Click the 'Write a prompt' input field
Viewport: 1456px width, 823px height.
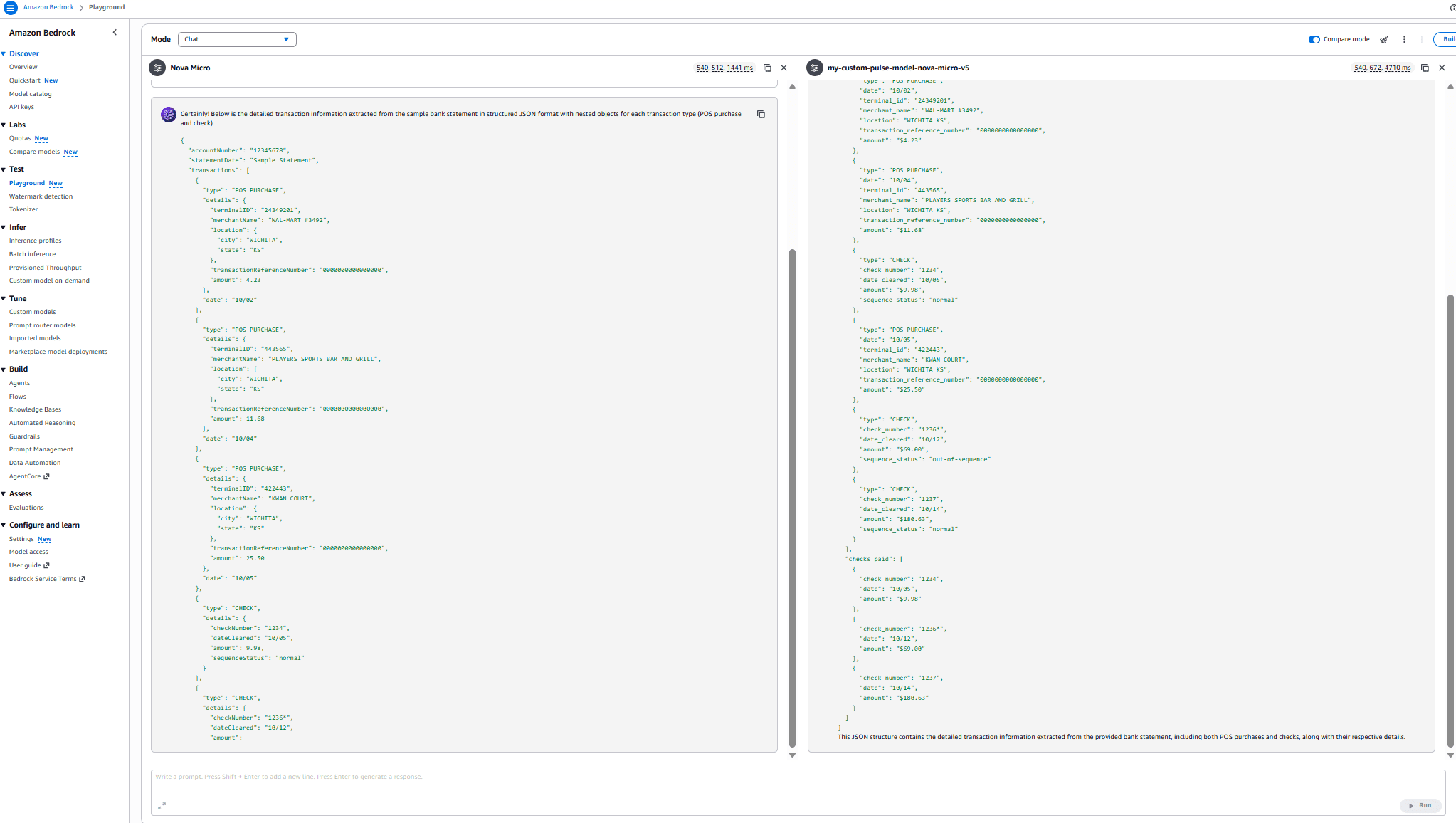pos(798,792)
